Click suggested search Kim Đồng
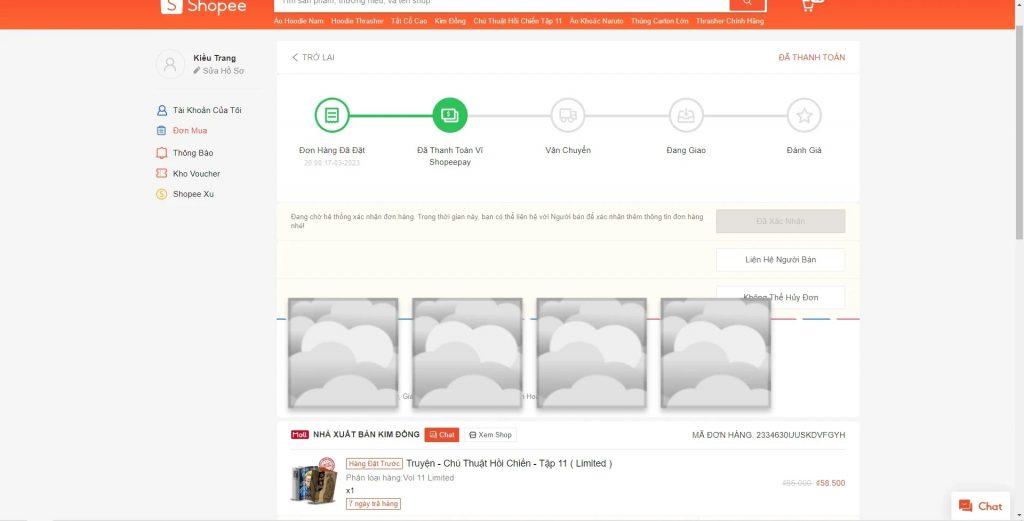 click(x=450, y=22)
